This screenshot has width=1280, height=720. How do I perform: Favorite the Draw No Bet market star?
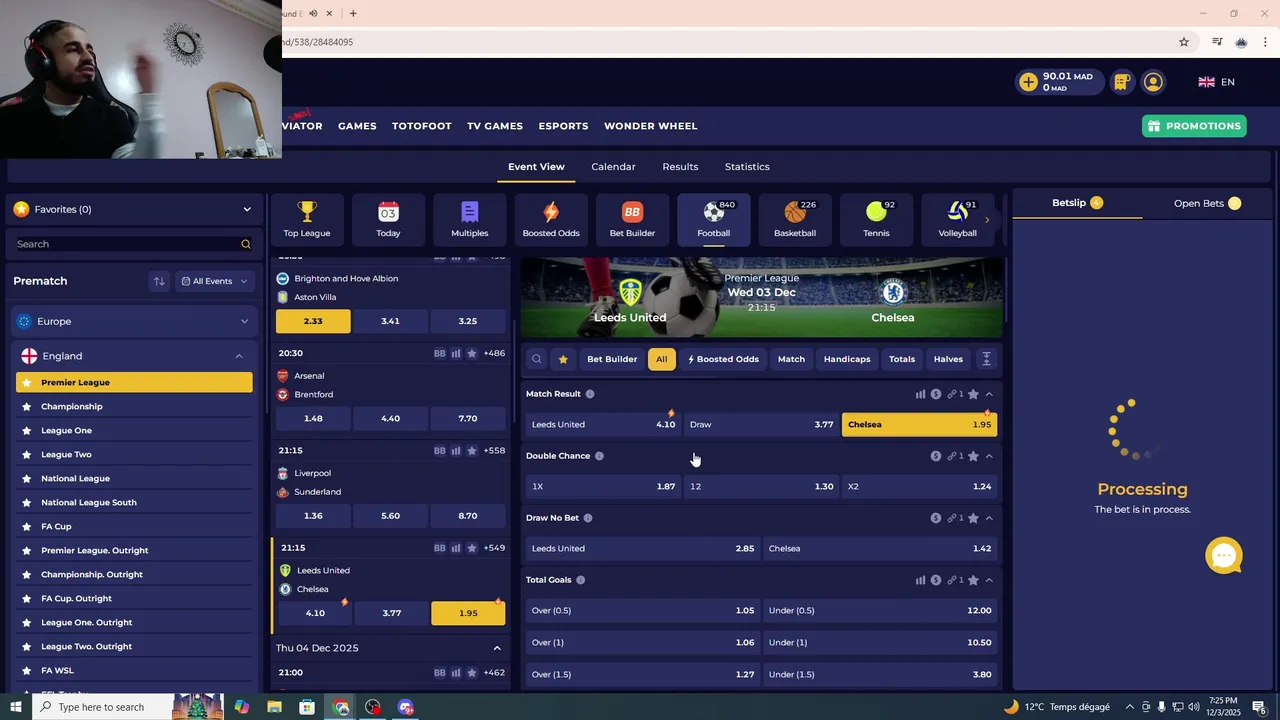[973, 518]
